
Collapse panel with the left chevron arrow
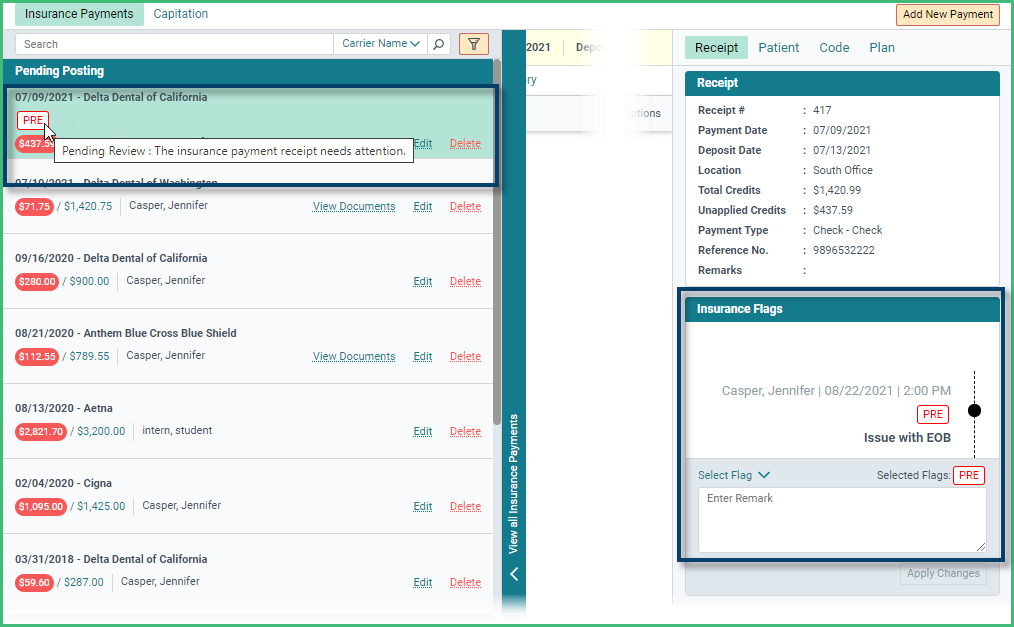tap(514, 574)
